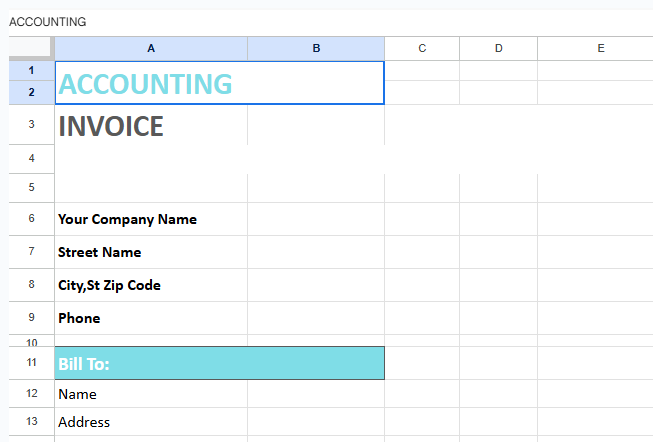Select column B header
653x442 pixels.
click(x=316, y=48)
